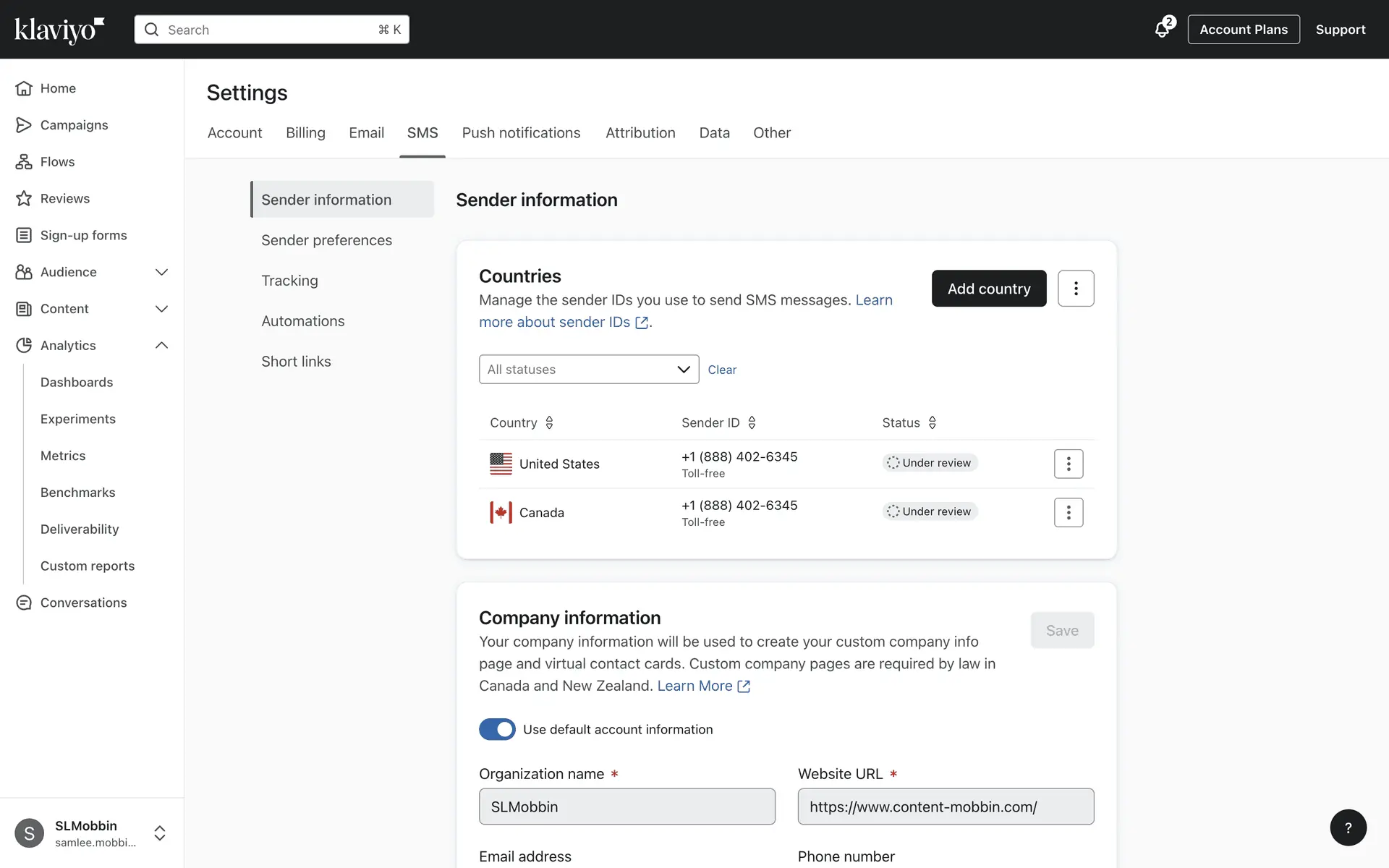Open the three-dot menu for Canada row

(x=1068, y=512)
